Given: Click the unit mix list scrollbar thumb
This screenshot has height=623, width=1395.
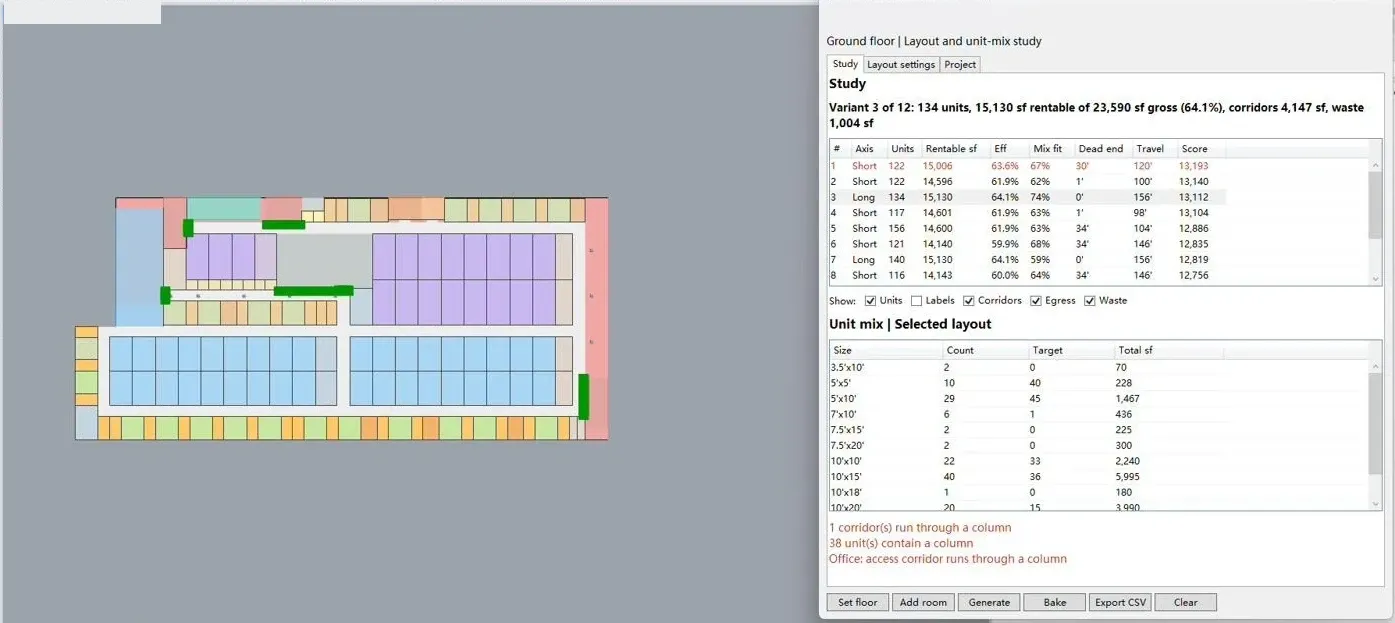Looking at the screenshot, I should (1376, 424).
